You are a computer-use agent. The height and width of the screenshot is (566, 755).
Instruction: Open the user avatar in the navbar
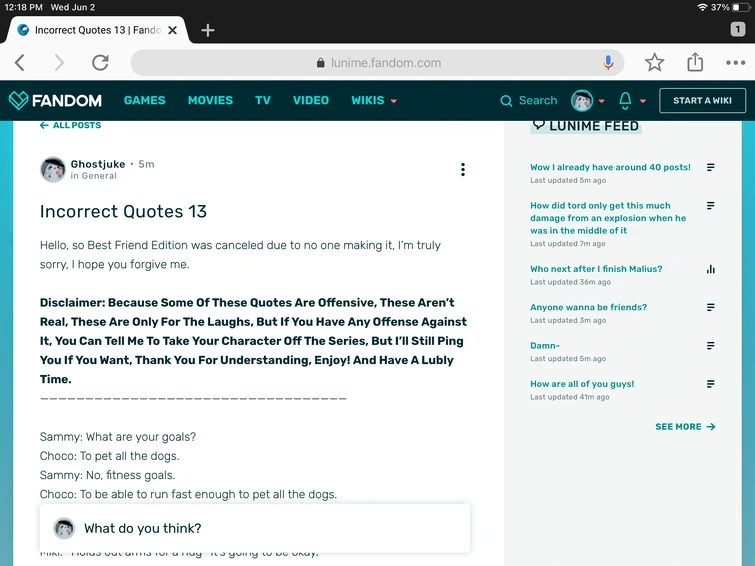pyautogui.click(x=582, y=101)
